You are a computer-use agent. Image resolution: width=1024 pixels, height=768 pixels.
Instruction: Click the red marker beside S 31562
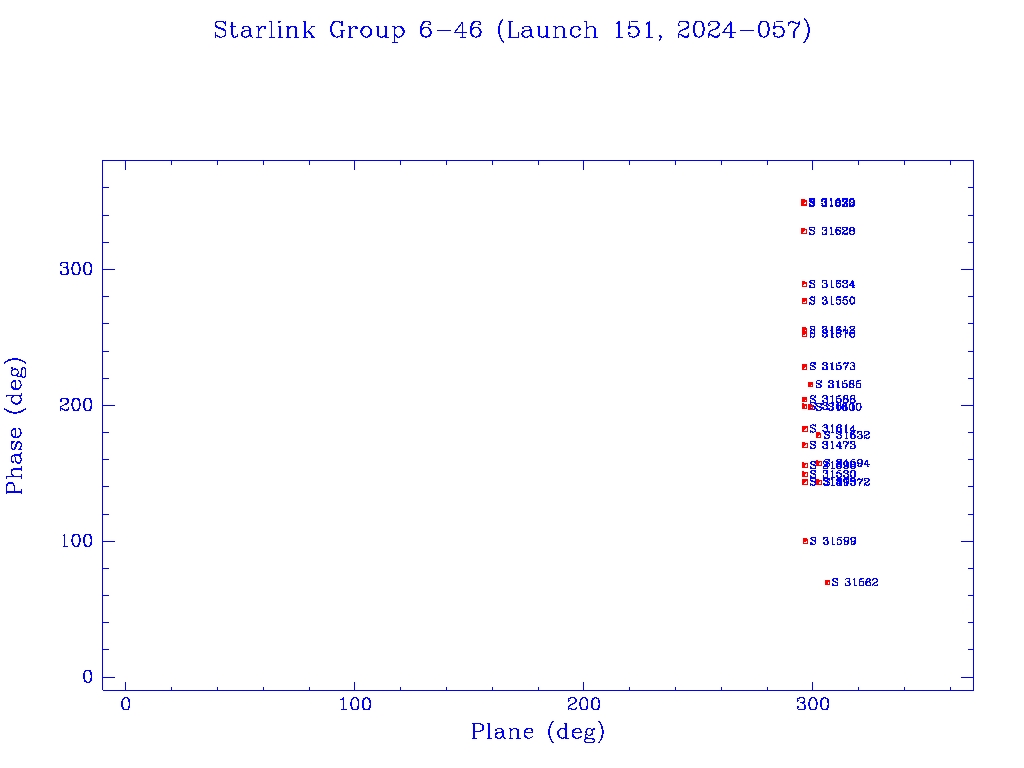827,583
